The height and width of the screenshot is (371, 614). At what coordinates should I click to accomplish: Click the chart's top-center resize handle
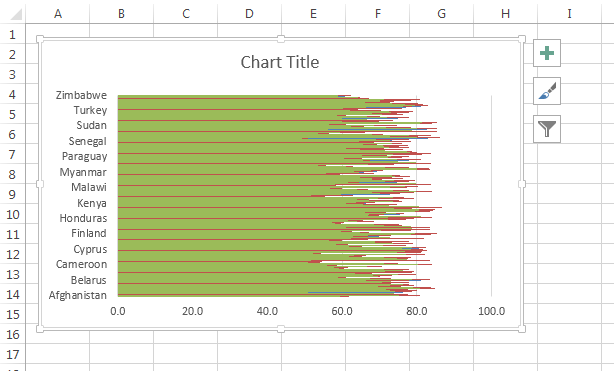point(280,39)
